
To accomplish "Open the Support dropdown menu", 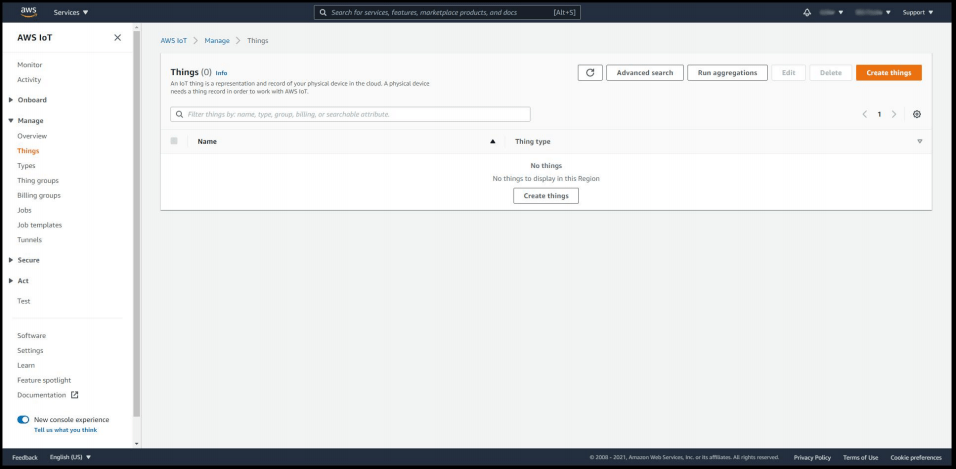I will click(918, 12).
